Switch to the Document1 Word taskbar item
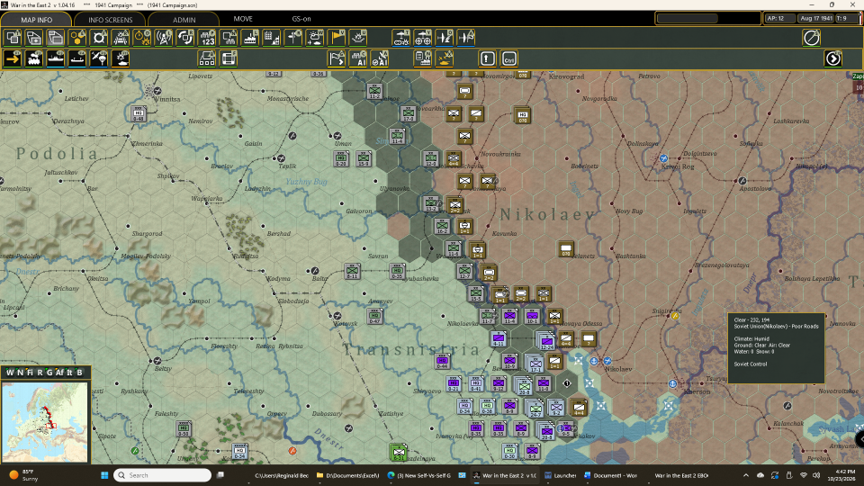The width and height of the screenshot is (864, 486). [611, 475]
